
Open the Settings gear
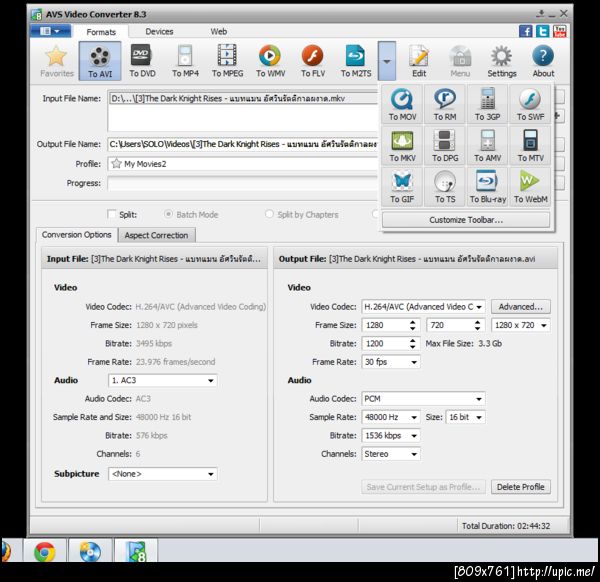tap(502, 61)
